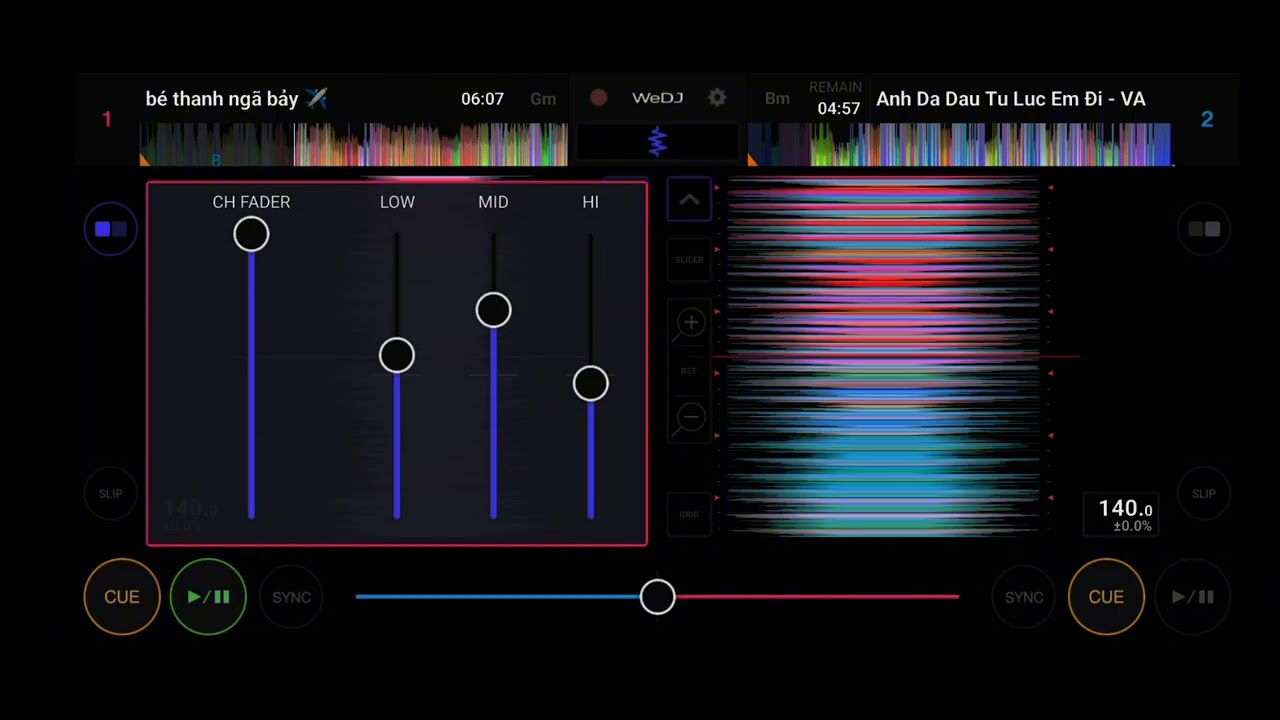Toggle deck 1 layout switch icon
1280x720 pixels.
tap(110, 229)
